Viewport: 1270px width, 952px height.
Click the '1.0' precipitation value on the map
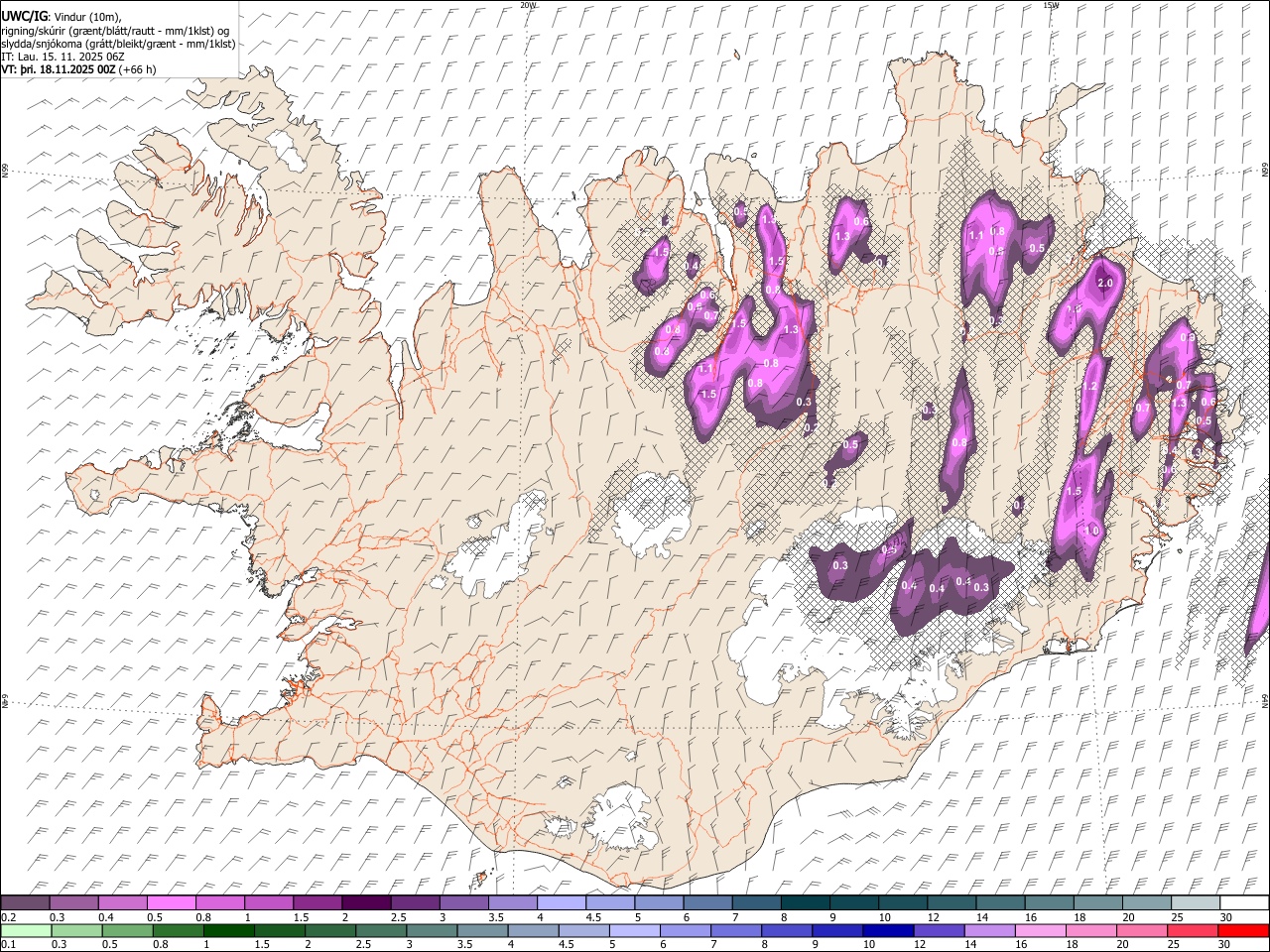tap(1092, 532)
